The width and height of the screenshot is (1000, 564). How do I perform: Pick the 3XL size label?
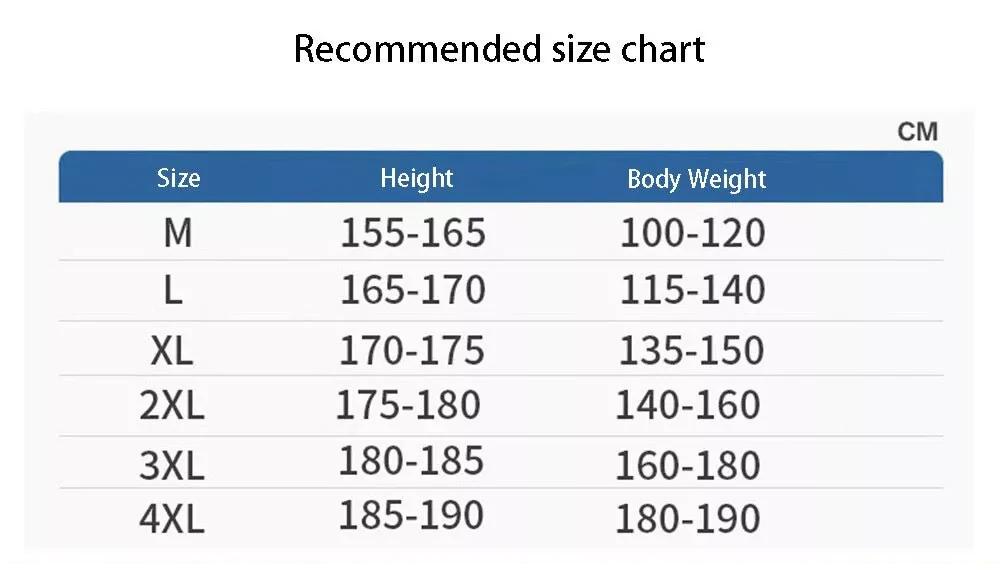[x=171, y=464]
